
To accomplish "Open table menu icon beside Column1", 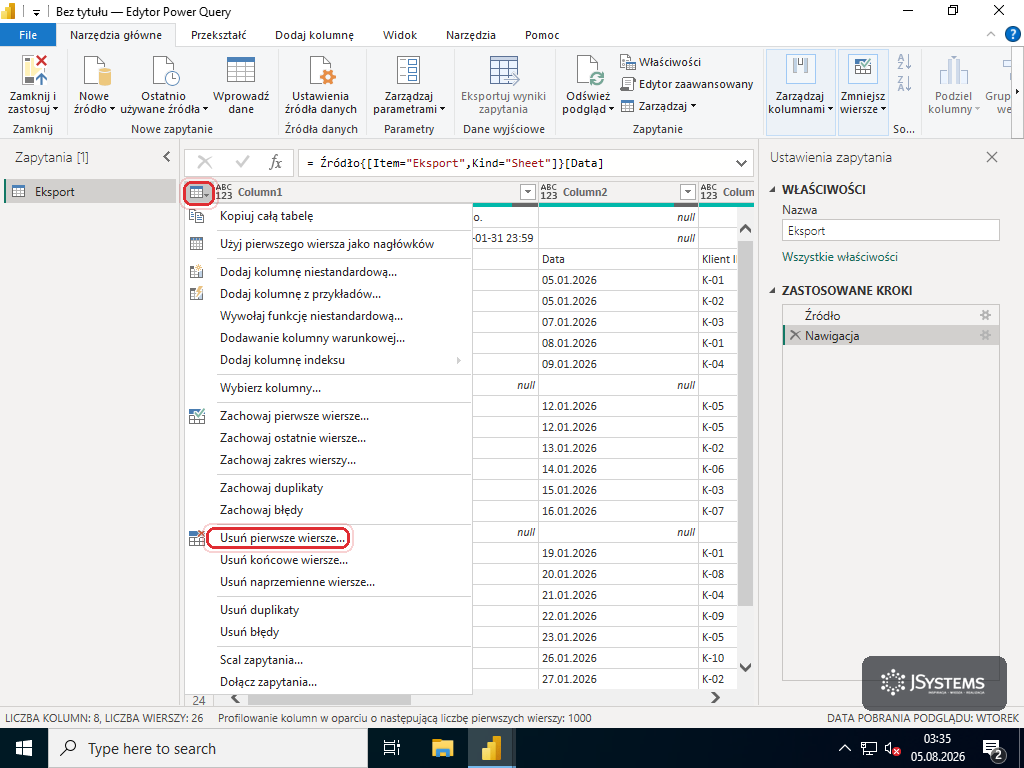I will pyautogui.click(x=199, y=193).
